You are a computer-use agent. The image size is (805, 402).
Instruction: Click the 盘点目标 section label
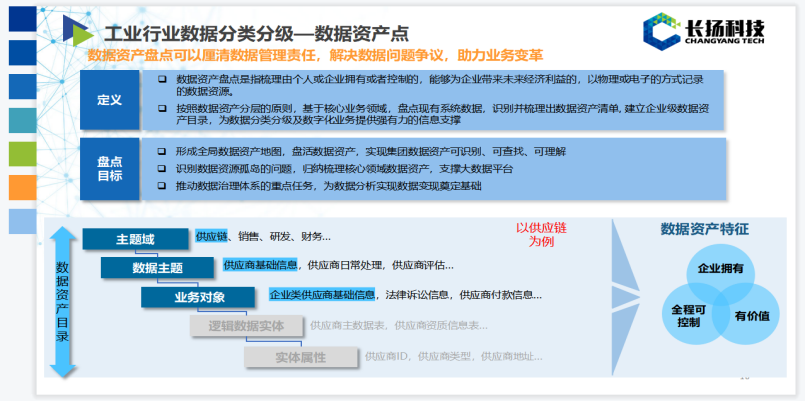(x=109, y=168)
